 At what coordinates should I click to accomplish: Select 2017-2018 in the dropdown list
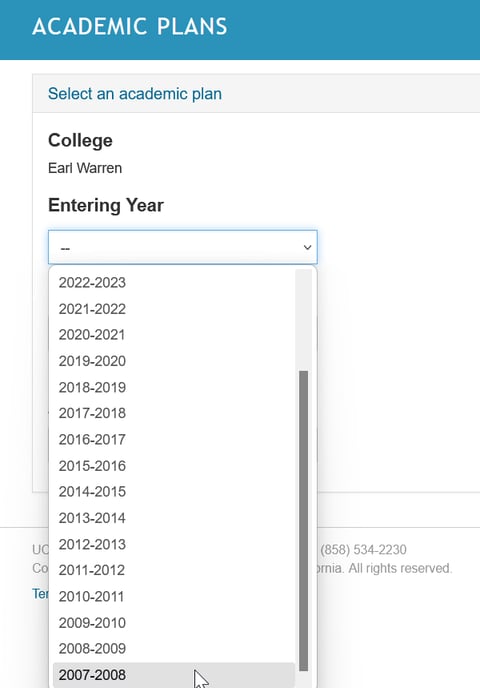tap(173, 413)
